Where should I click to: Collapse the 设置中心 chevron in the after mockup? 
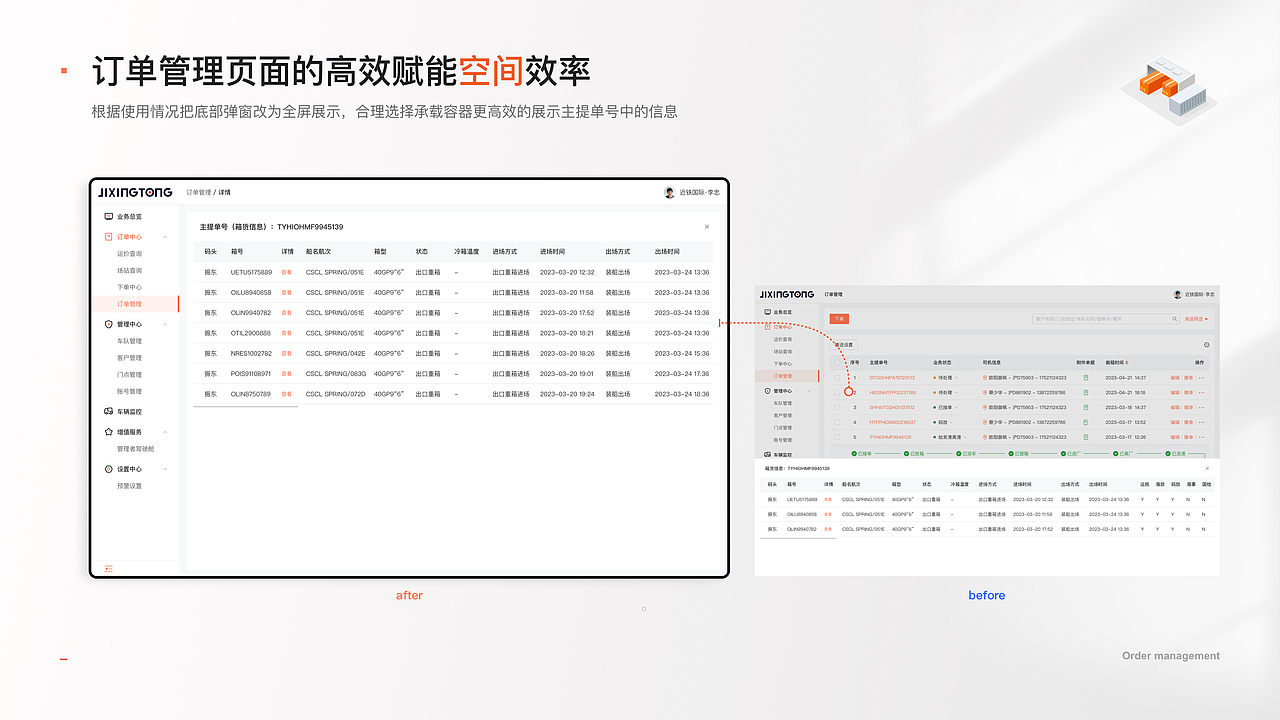coord(165,469)
